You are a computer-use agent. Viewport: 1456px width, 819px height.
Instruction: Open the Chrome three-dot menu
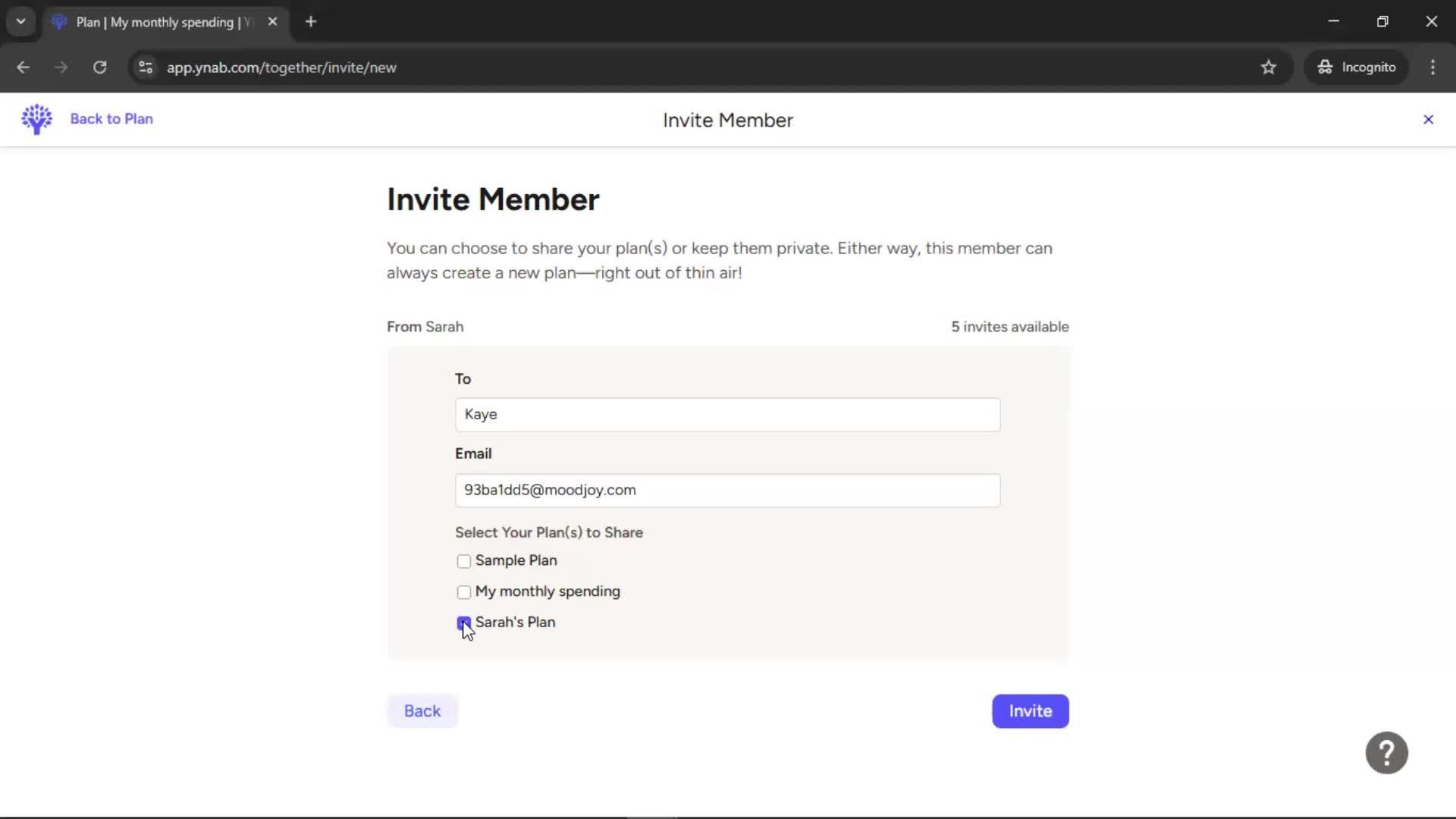(1432, 67)
